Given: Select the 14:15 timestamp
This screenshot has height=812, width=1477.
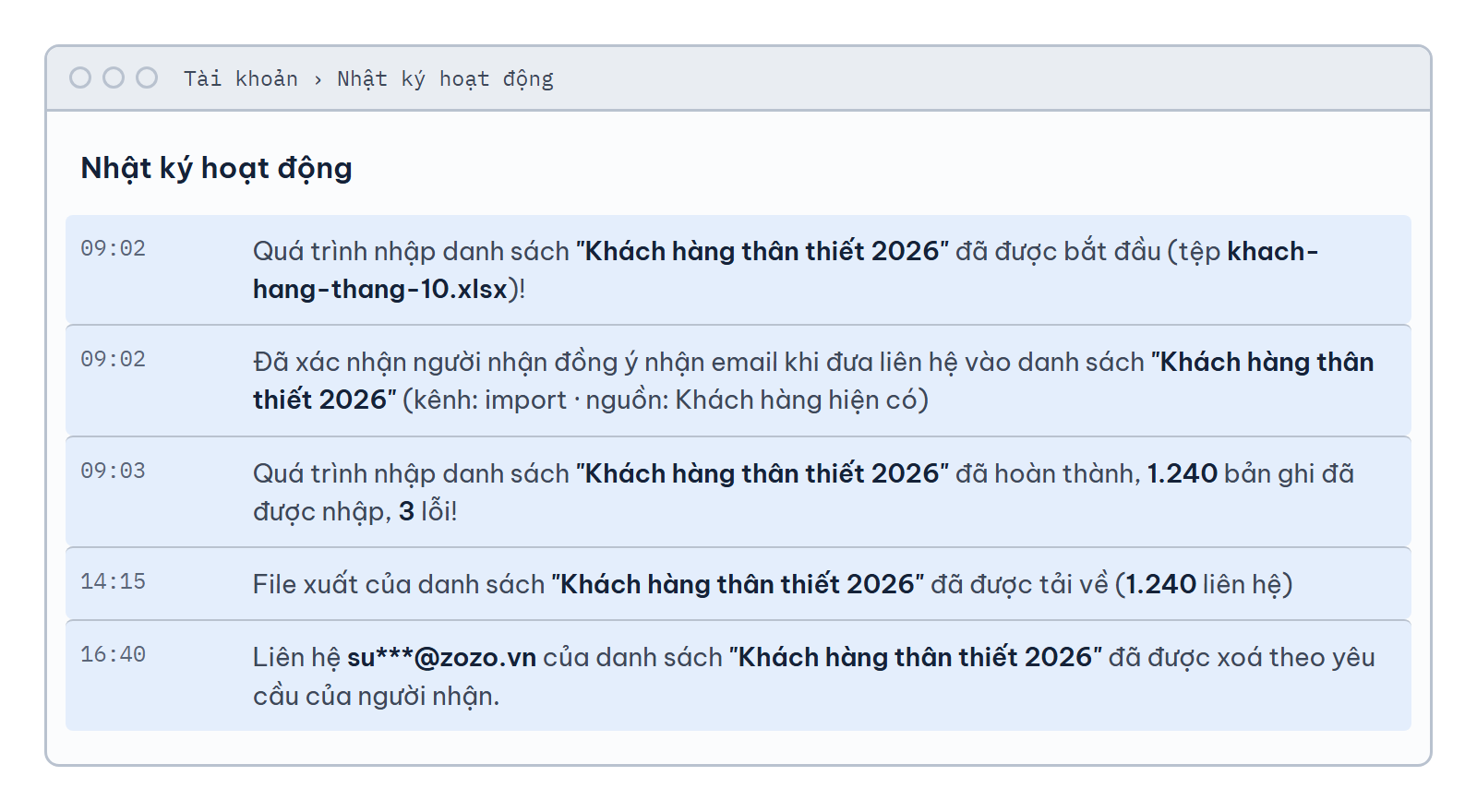Looking at the screenshot, I should pos(113,581).
